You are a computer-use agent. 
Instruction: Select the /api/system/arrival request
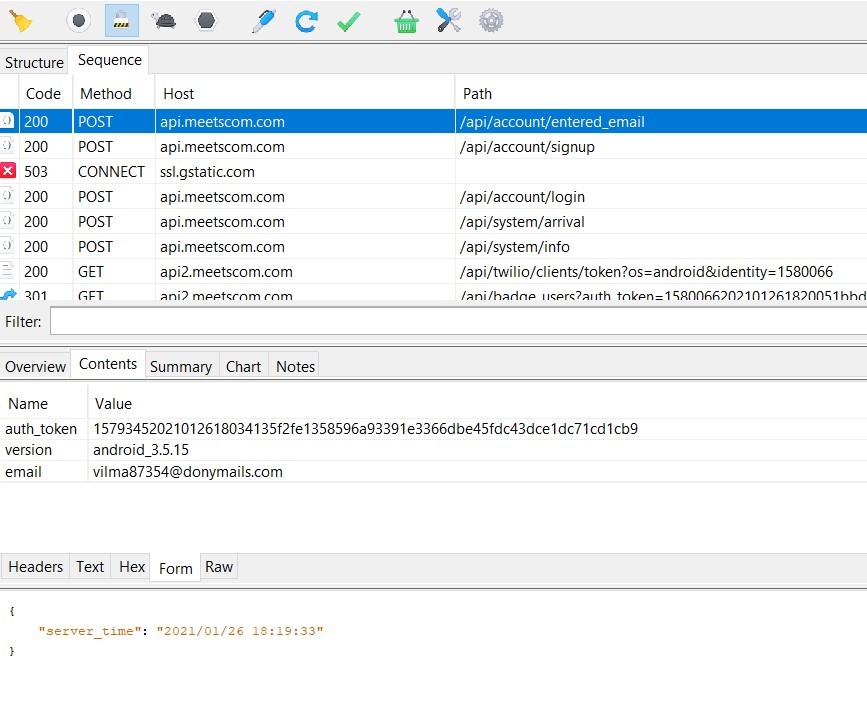click(434, 221)
